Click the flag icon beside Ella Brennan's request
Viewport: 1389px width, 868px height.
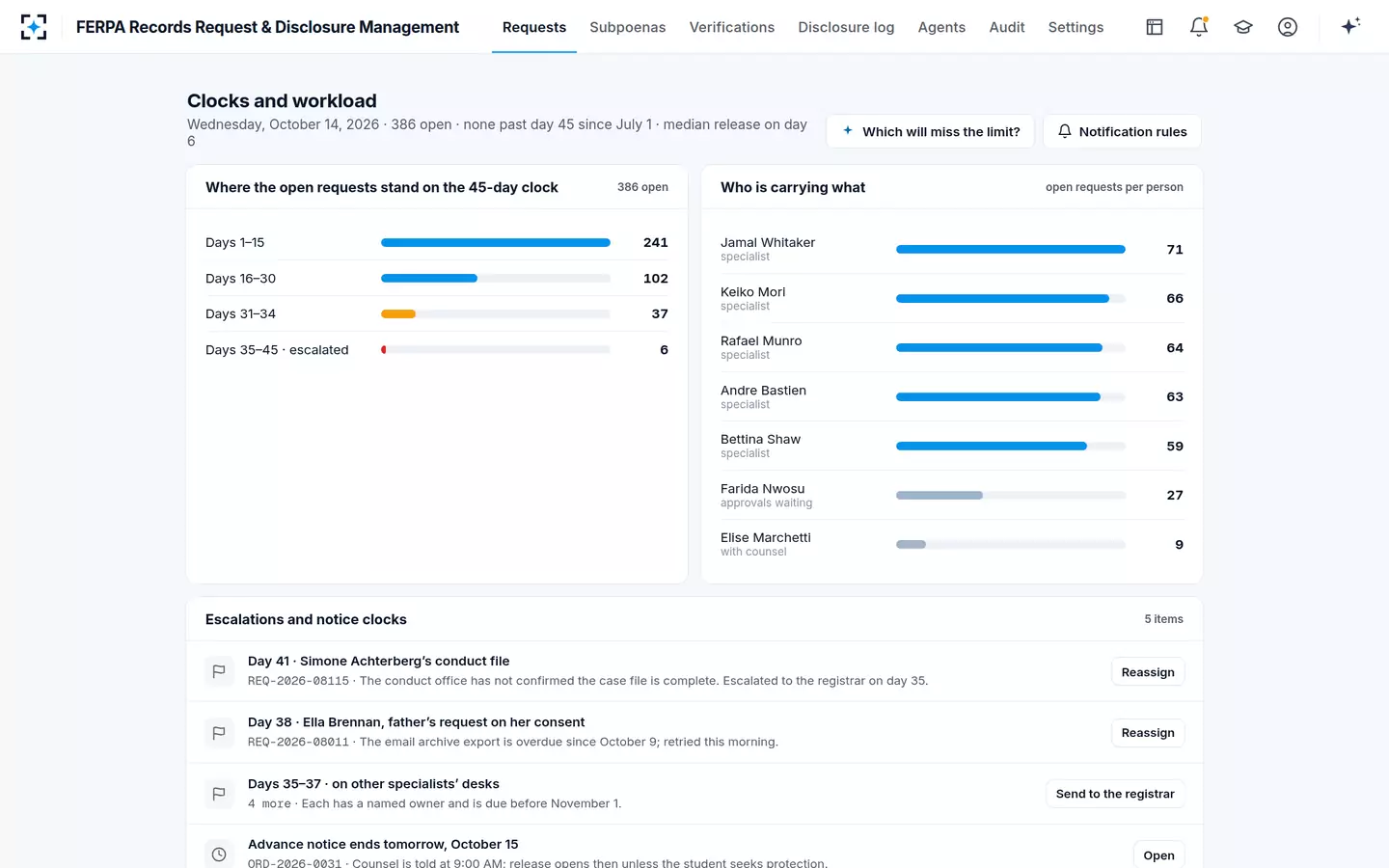(x=219, y=733)
